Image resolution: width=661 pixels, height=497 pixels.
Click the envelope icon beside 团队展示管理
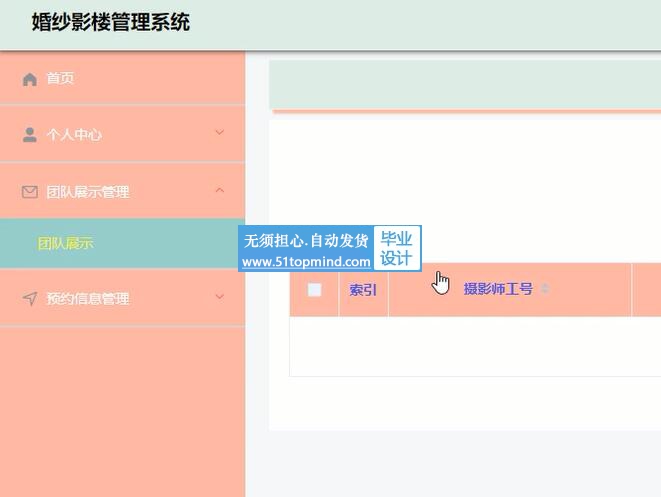(x=29, y=192)
